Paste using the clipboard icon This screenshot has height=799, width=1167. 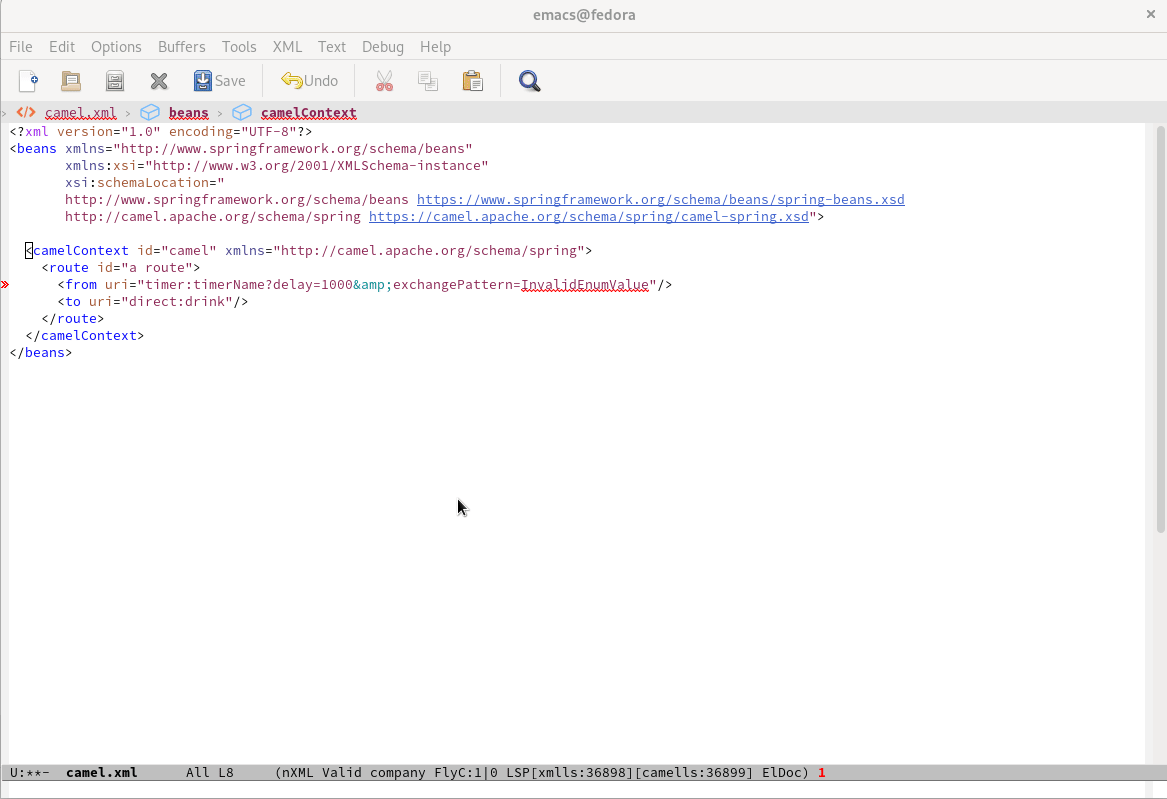coord(472,81)
